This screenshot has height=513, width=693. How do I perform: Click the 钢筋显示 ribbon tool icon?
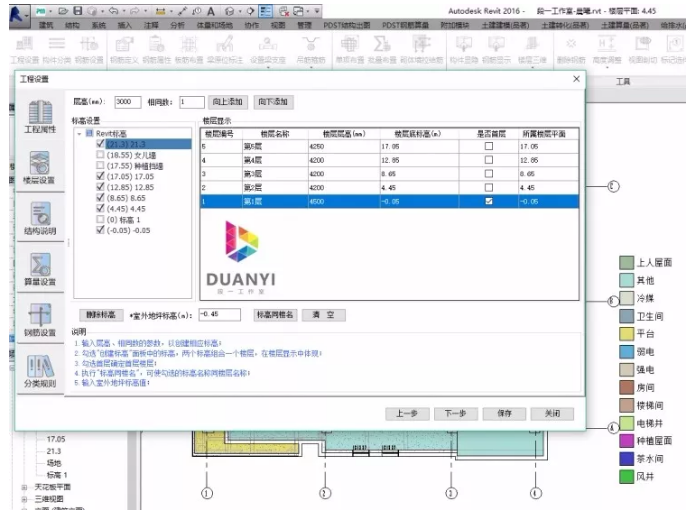click(496, 44)
